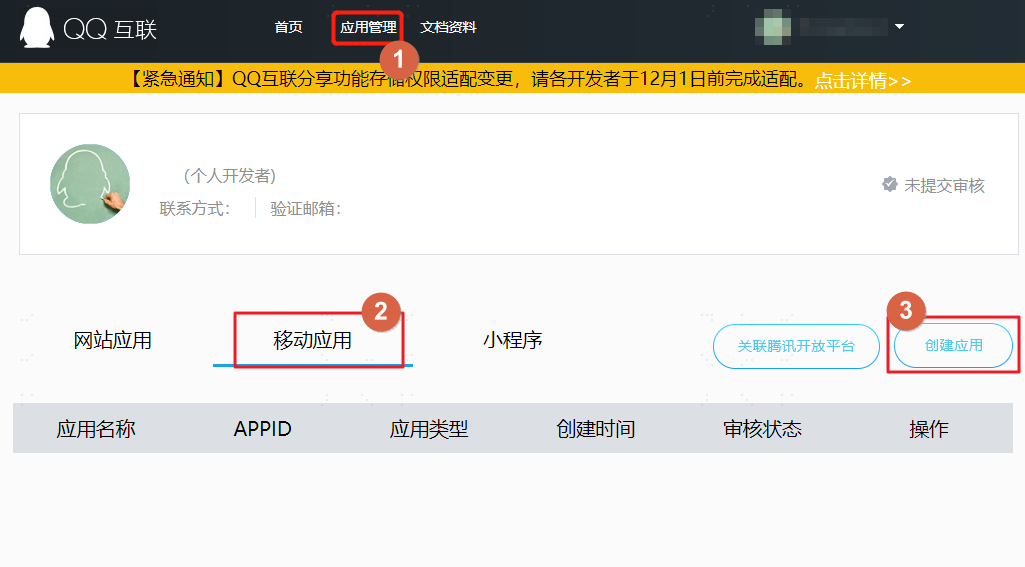Click the 未提交审核 status text
The width and height of the screenshot is (1025, 567).
pyautogui.click(x=944, y=186)
